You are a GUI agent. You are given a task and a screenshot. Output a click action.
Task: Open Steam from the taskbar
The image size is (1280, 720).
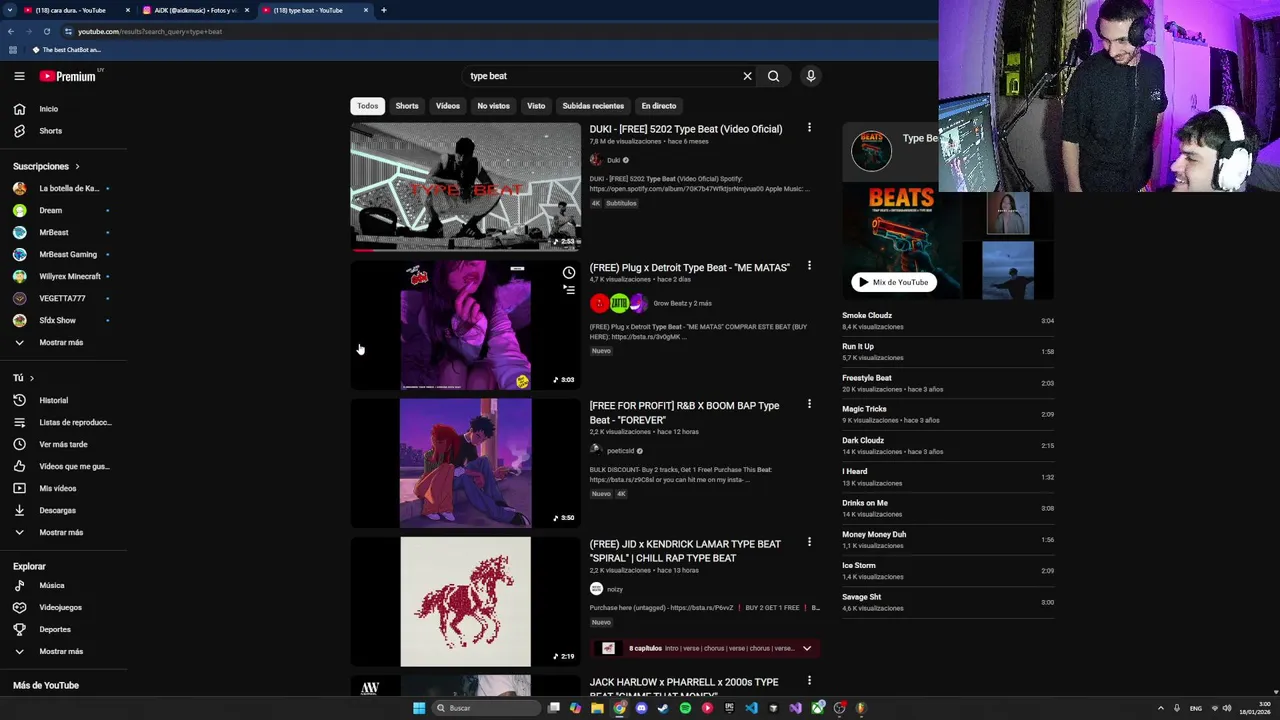(663, 708)
